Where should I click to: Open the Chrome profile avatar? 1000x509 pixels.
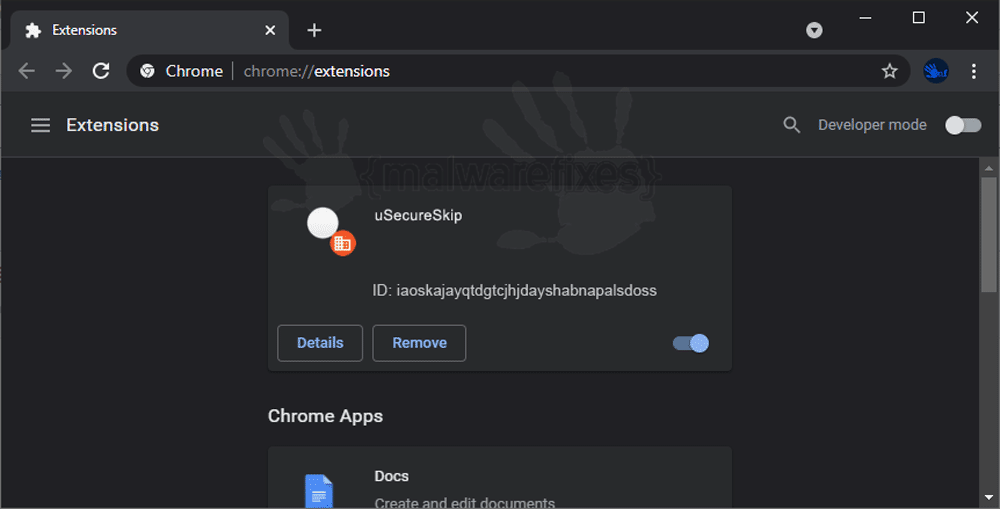(x=936, y=71)
